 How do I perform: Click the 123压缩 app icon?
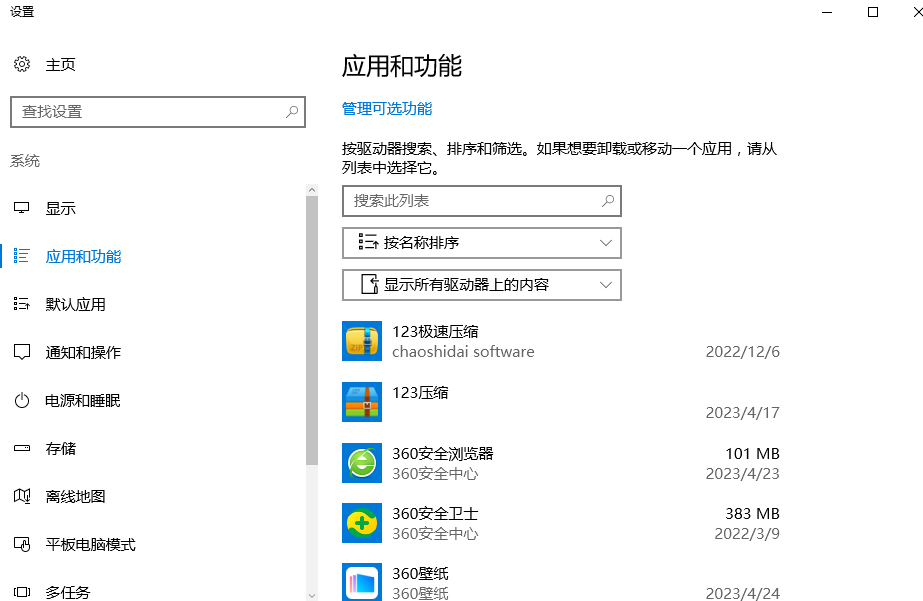click(x=362, y=402)
